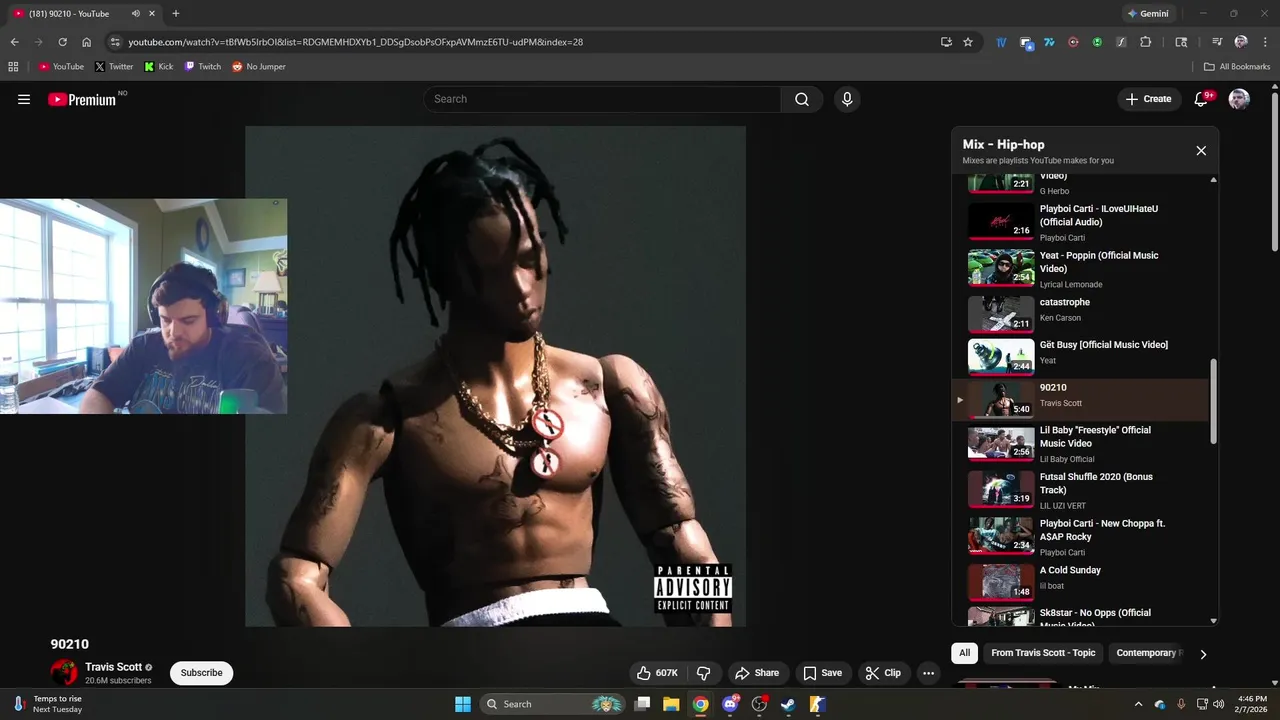
Task: Open the Twitter bookmark
Action: click(x=114, y=67)
